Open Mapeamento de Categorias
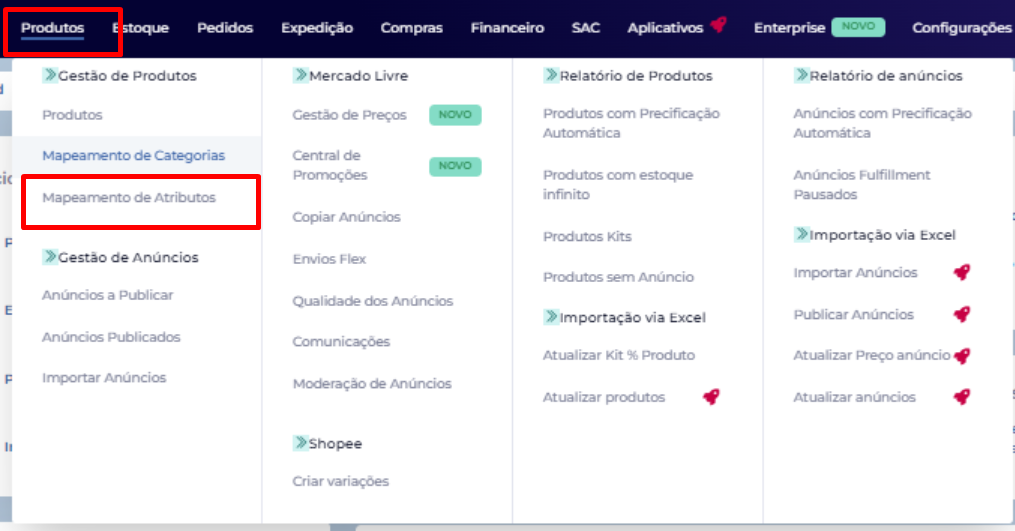 point(133,156)
